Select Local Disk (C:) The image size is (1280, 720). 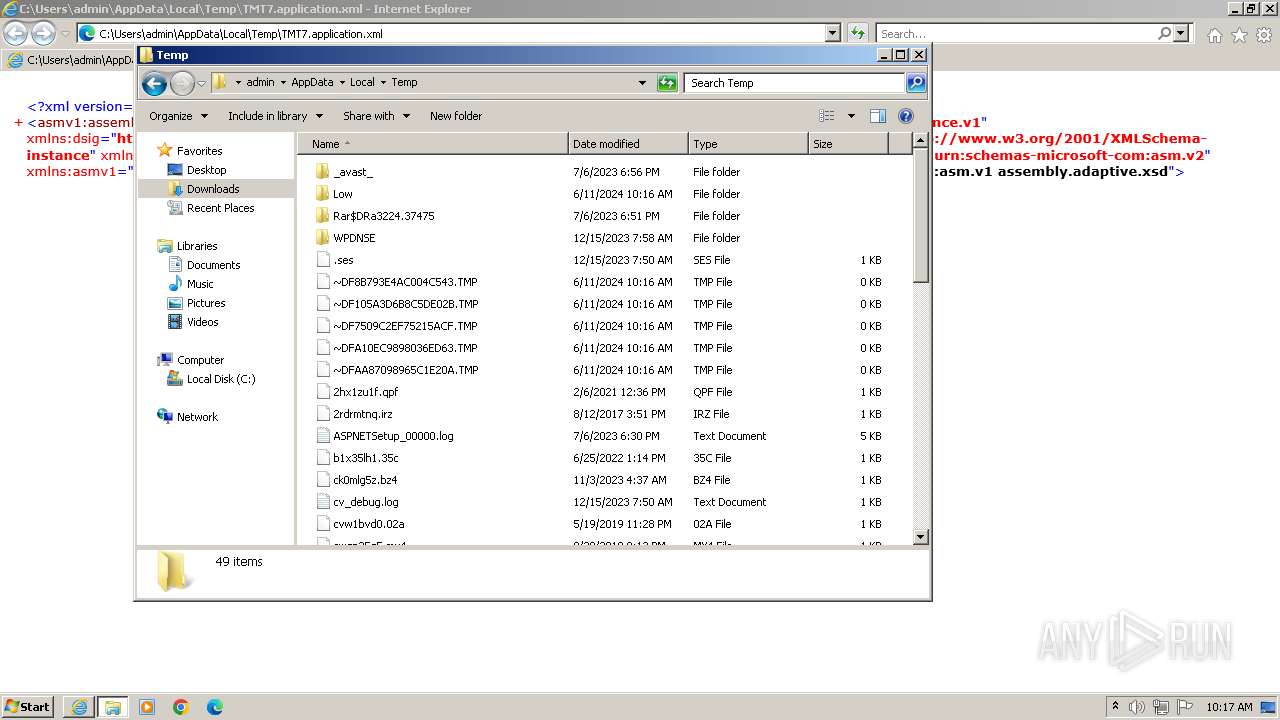tap(221, 379)
